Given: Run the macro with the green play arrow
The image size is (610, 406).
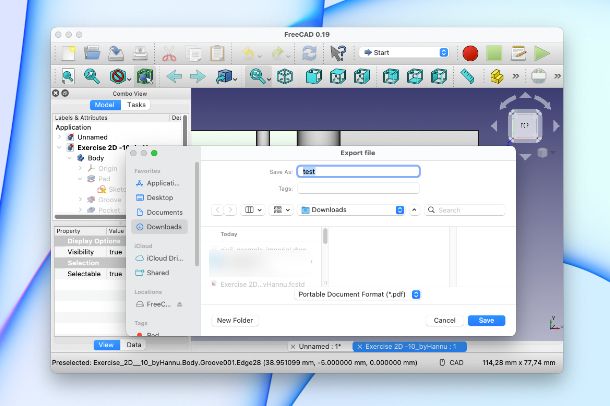Looking at the screenshot, I should pos(542,53).
